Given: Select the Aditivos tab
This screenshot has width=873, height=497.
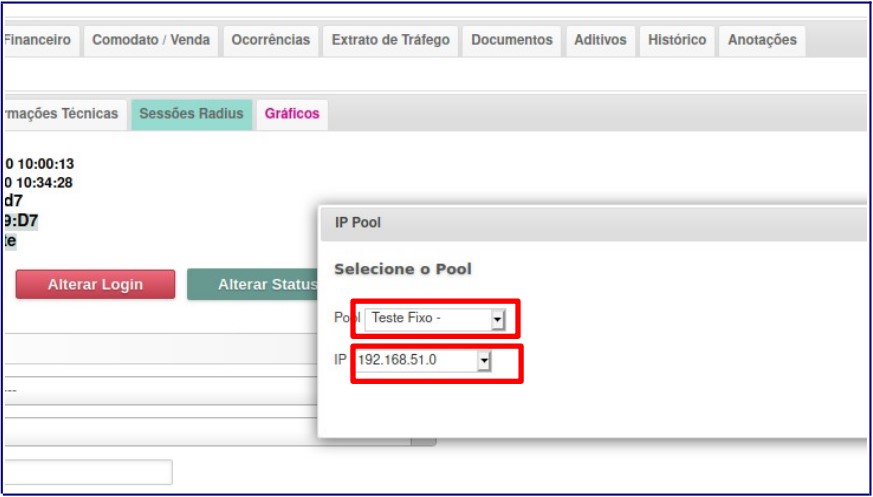Looking at the screenshot, I should point(600,40).
